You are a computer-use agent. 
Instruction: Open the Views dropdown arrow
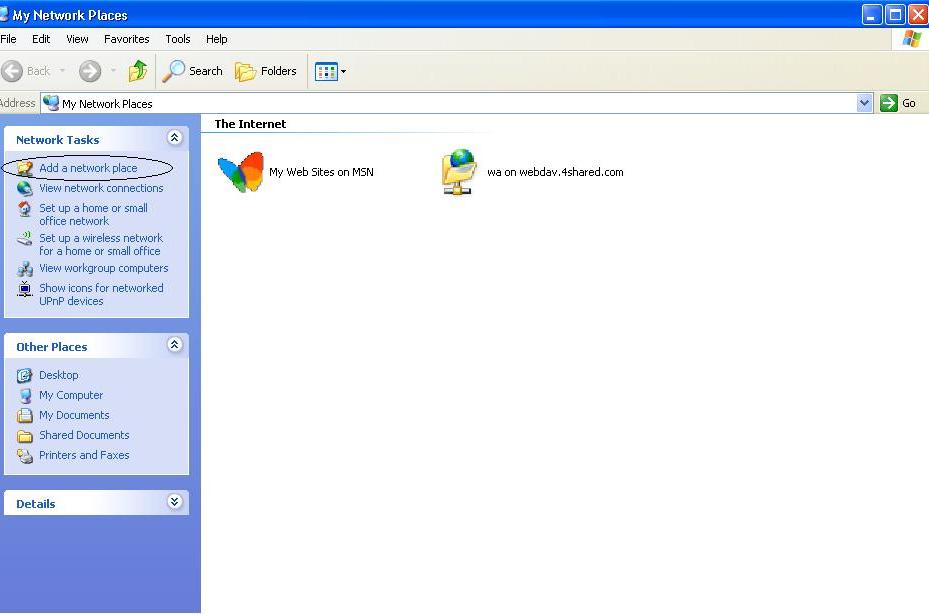pos(344,72)
